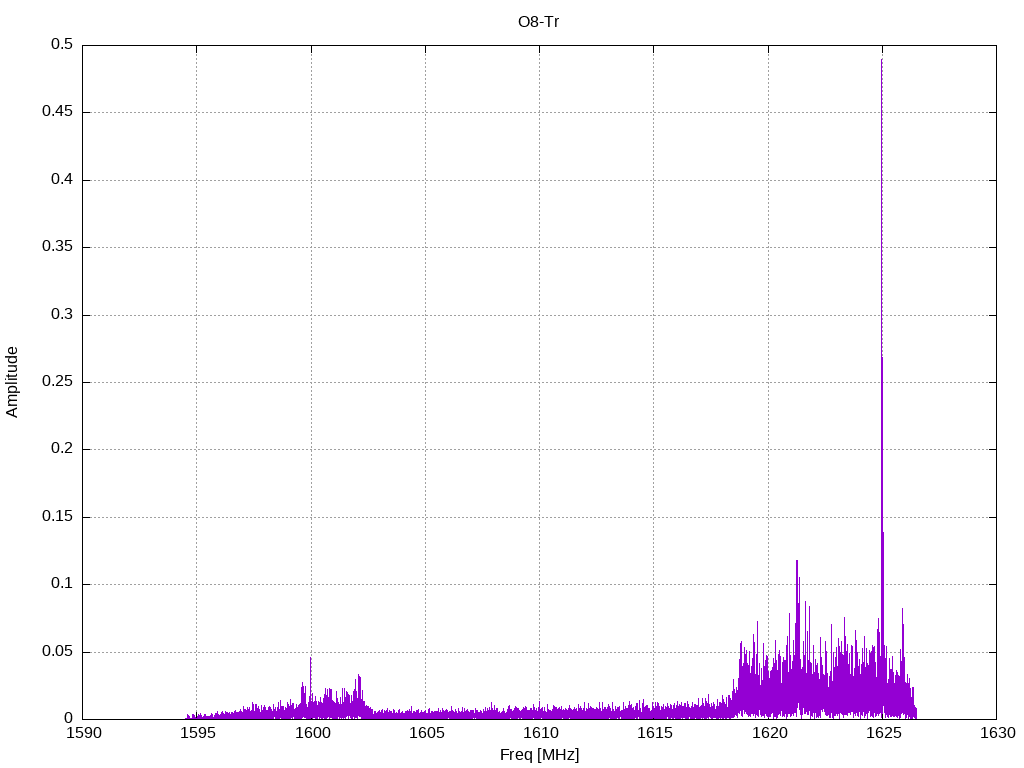Click the O8-Tr plot title
The width and height of the screenshot is (1024, 768).
(538, 22)
